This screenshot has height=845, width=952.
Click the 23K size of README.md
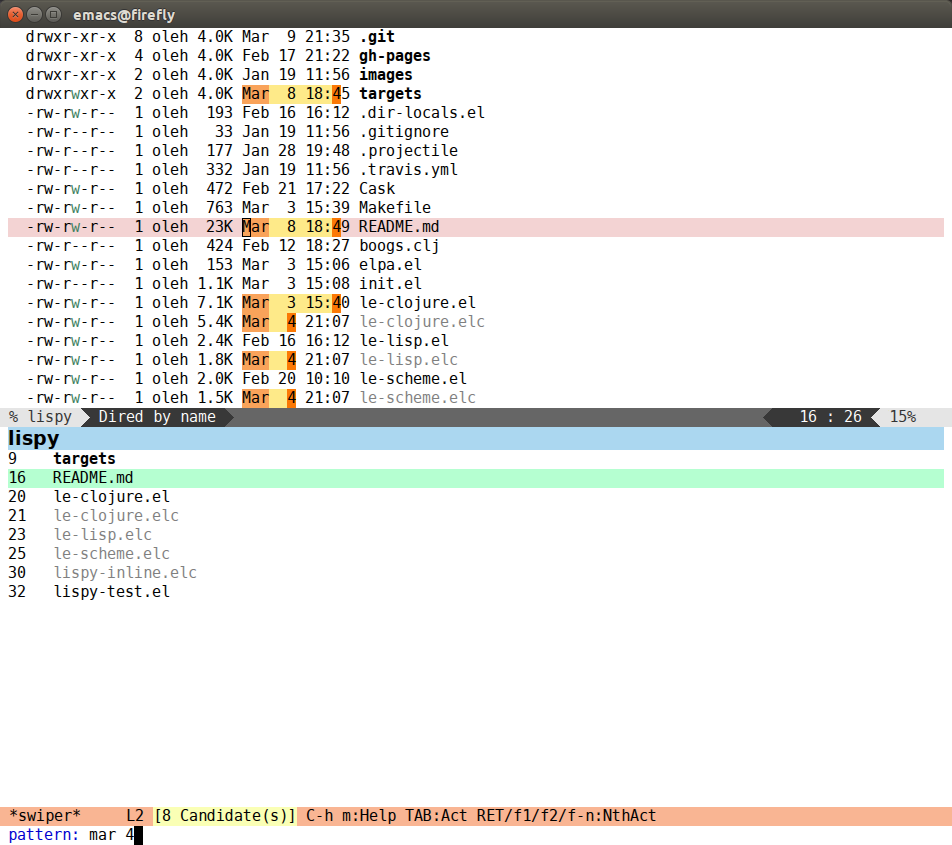tap(219, 227)
